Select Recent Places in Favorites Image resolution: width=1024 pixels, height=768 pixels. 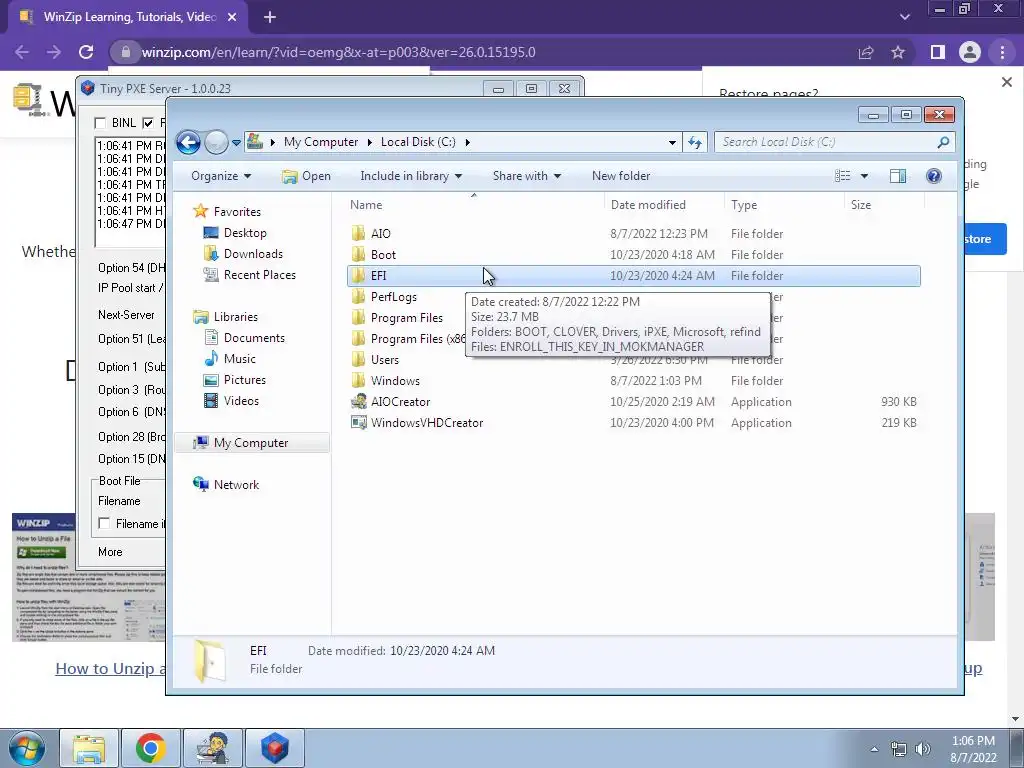point(249,275)
